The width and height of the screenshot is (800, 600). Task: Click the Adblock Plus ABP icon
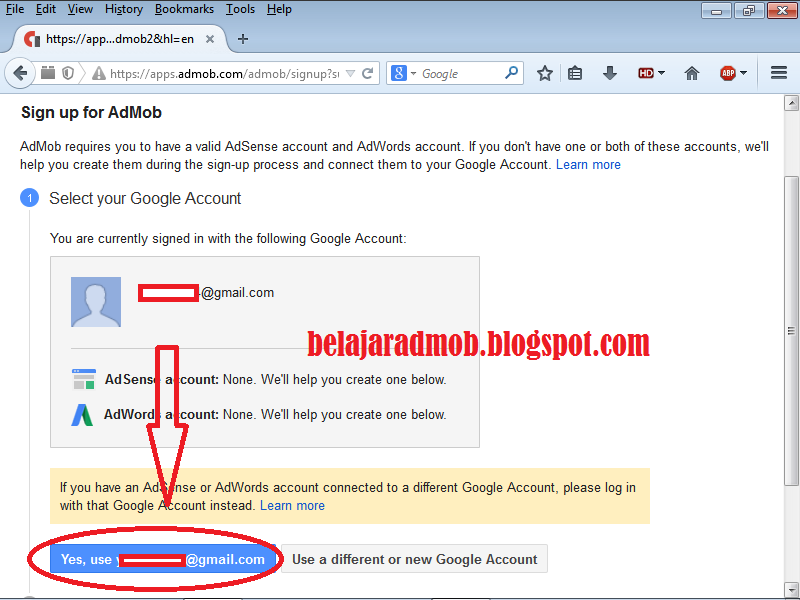(x=728, y=73)
